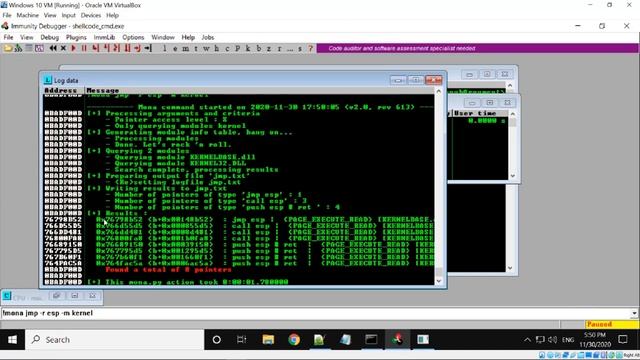The height and width of the screenshot is (360, 640).
Task: Show Breakpoints via 'b' toolbar button
Action: 258,48
